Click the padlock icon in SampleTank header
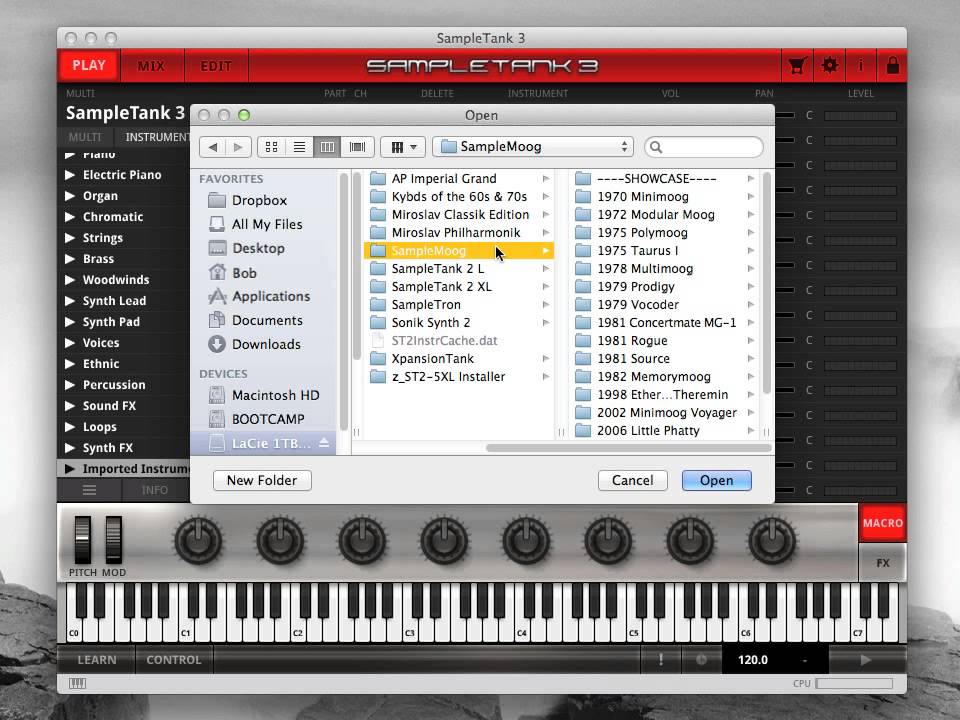This screenshot has width=960, height=720. [x=893, y=66]
